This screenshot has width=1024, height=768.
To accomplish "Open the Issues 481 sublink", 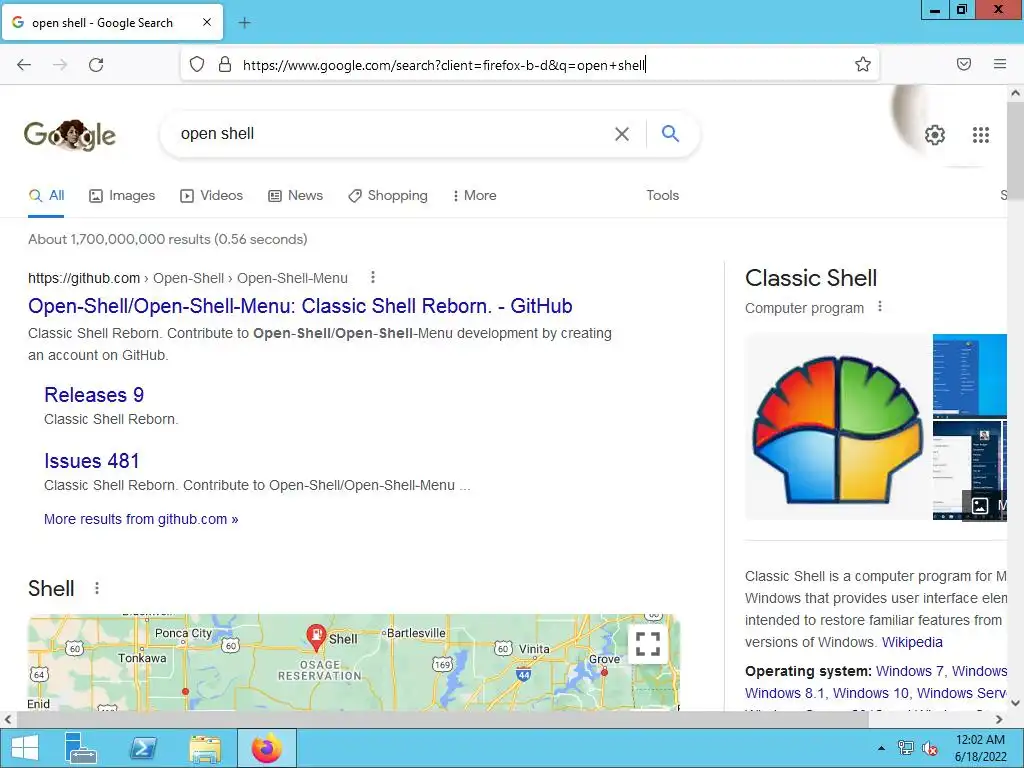I will [92, 460].
